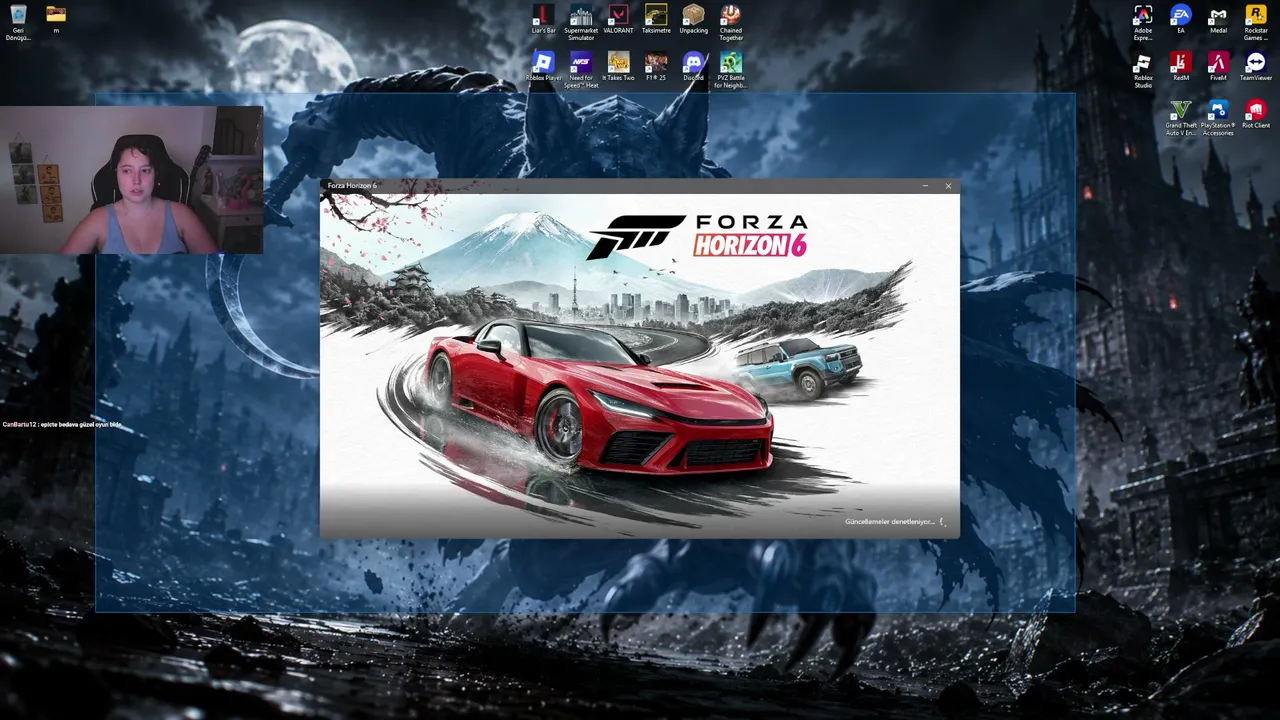Click the CanBartu12 chat message overlay
Viewport: 1280px width, 720px height.
click(x=62, y=425)
